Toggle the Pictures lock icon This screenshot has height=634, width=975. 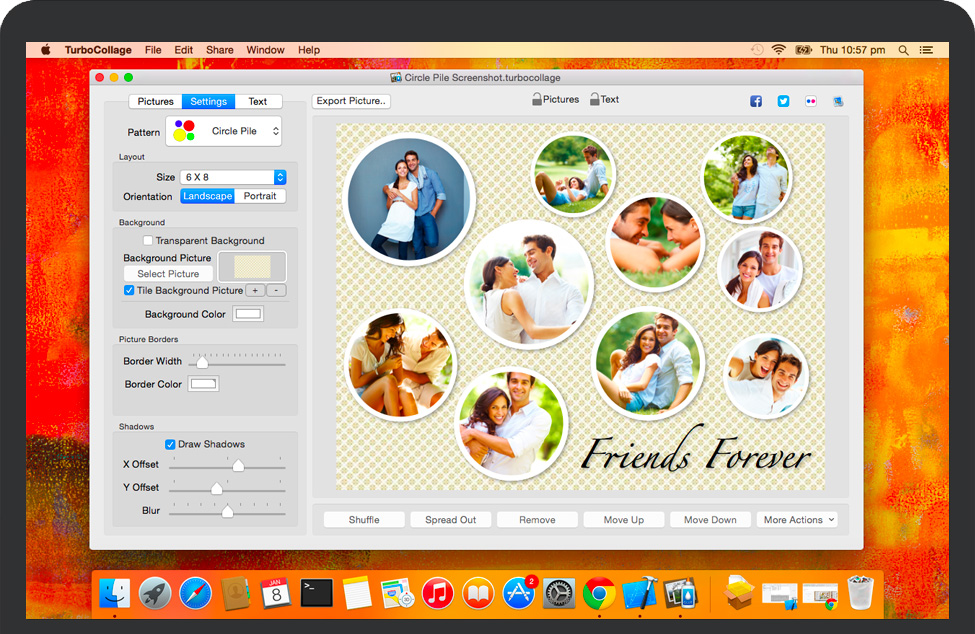pos(537,99)
